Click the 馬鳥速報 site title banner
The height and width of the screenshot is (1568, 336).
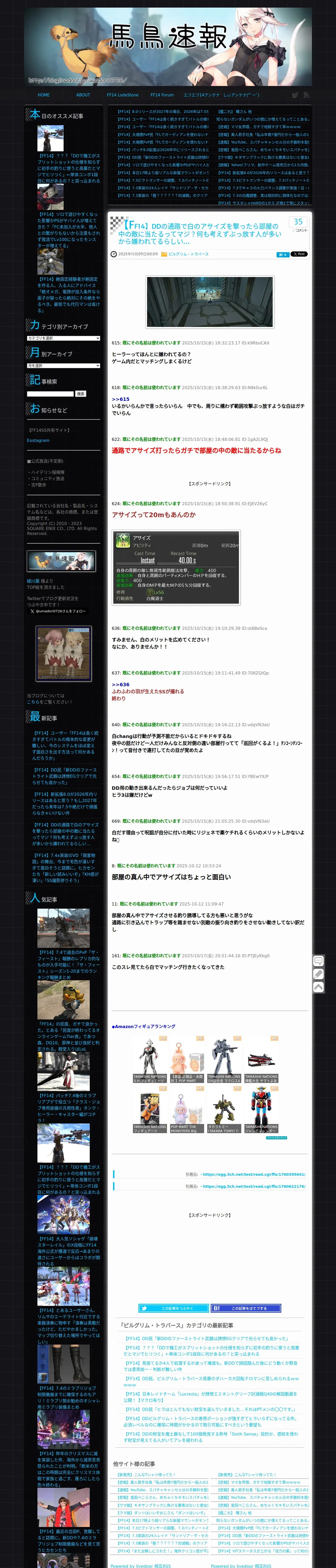pyautogui.click(x=168, y=46)
